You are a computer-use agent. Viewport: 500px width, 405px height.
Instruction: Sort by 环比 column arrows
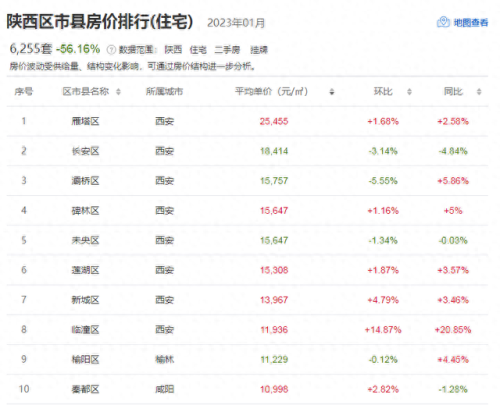click(409, 92)
